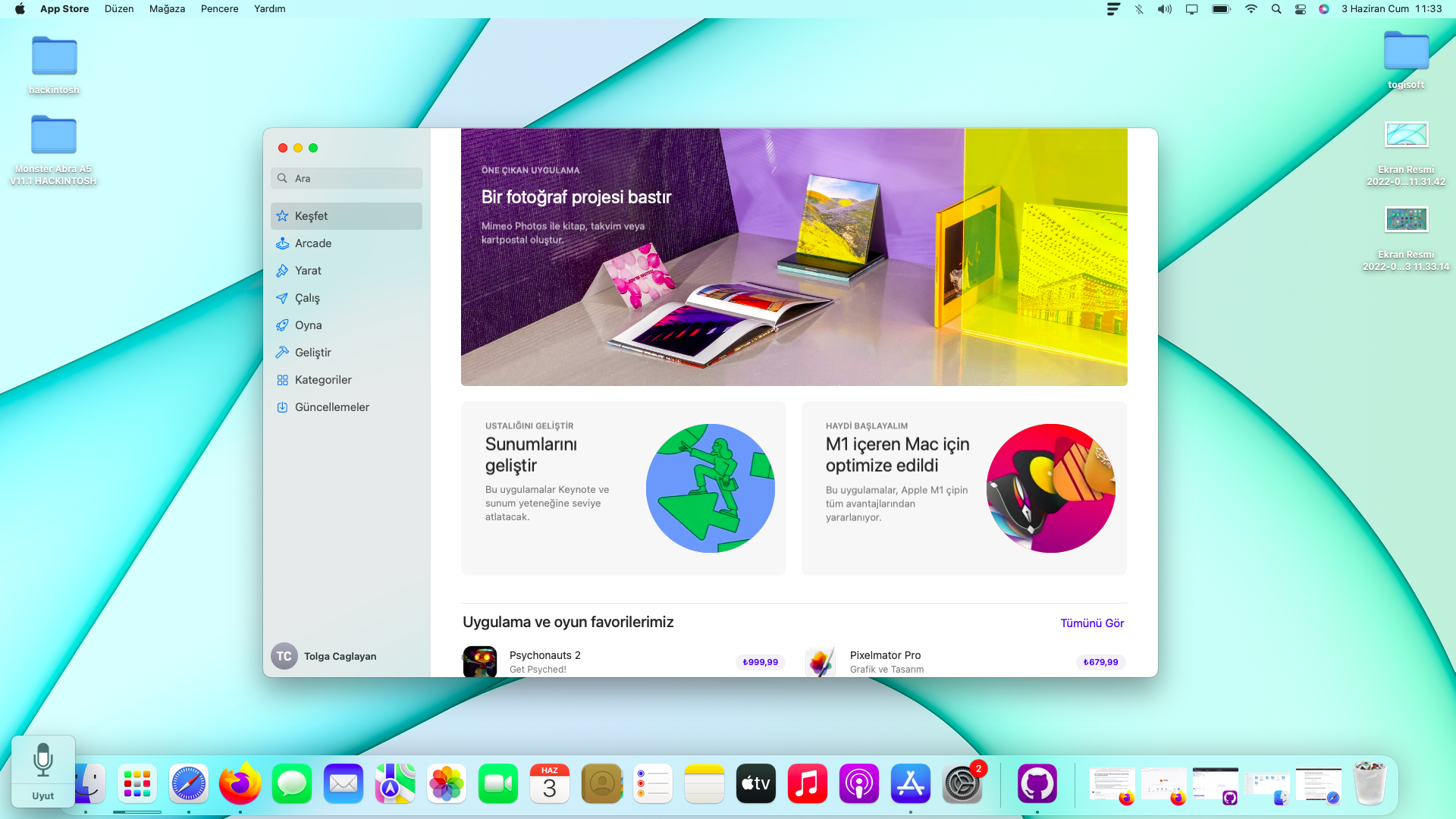Open the Arcade sidebar section
Viewport: 1456px width, 819px height.
(x=313, y=243)
